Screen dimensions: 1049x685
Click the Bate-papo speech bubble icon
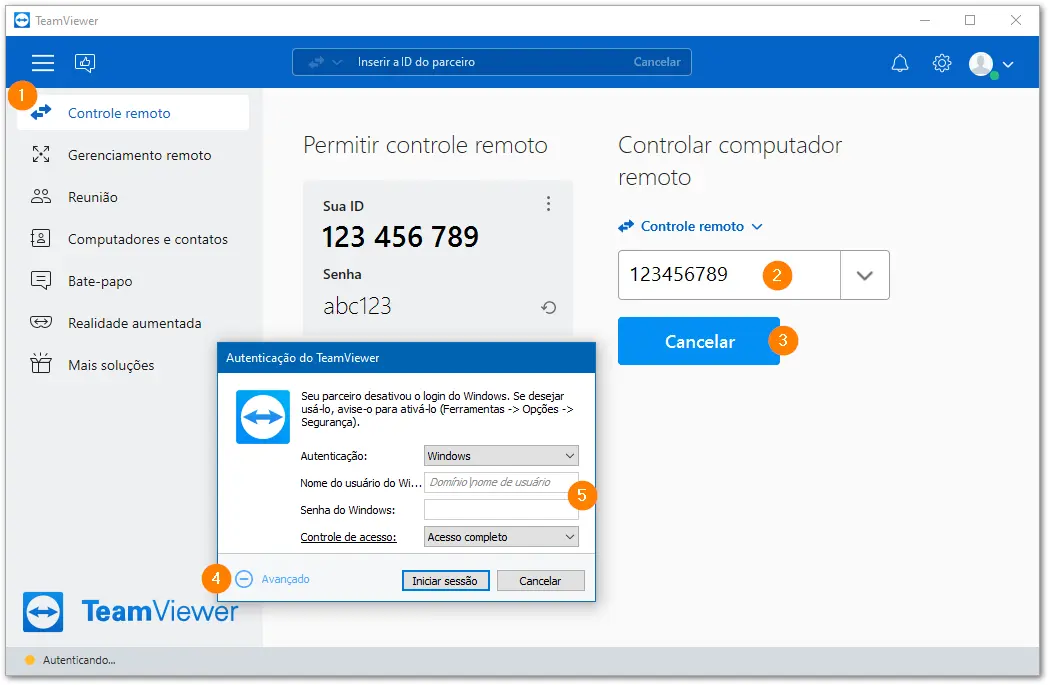pyautogui.click(x=41, y=280)
